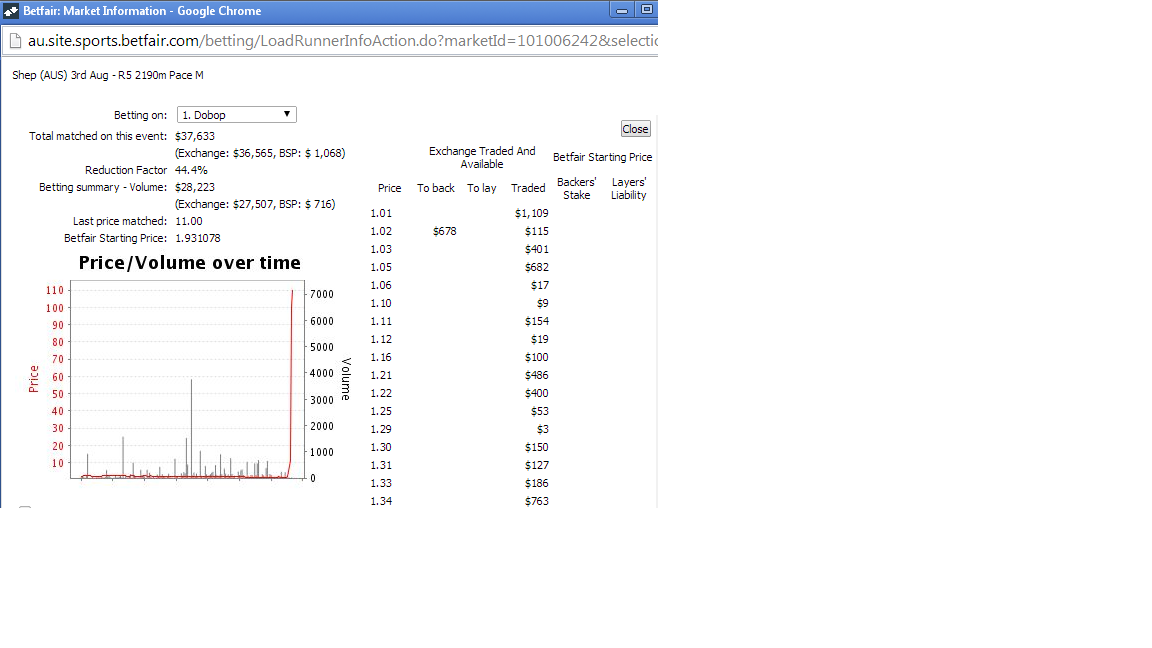Minimize the Chrome window

pos(622,10)
